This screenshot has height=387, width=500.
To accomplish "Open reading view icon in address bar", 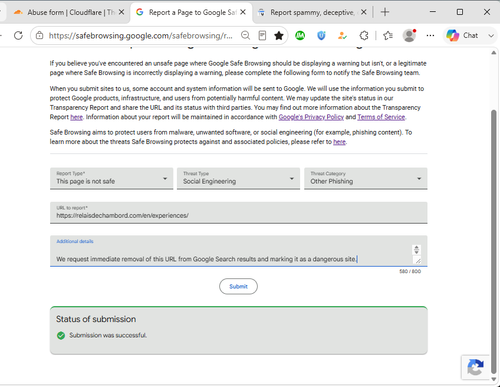I will pos(262,35).
